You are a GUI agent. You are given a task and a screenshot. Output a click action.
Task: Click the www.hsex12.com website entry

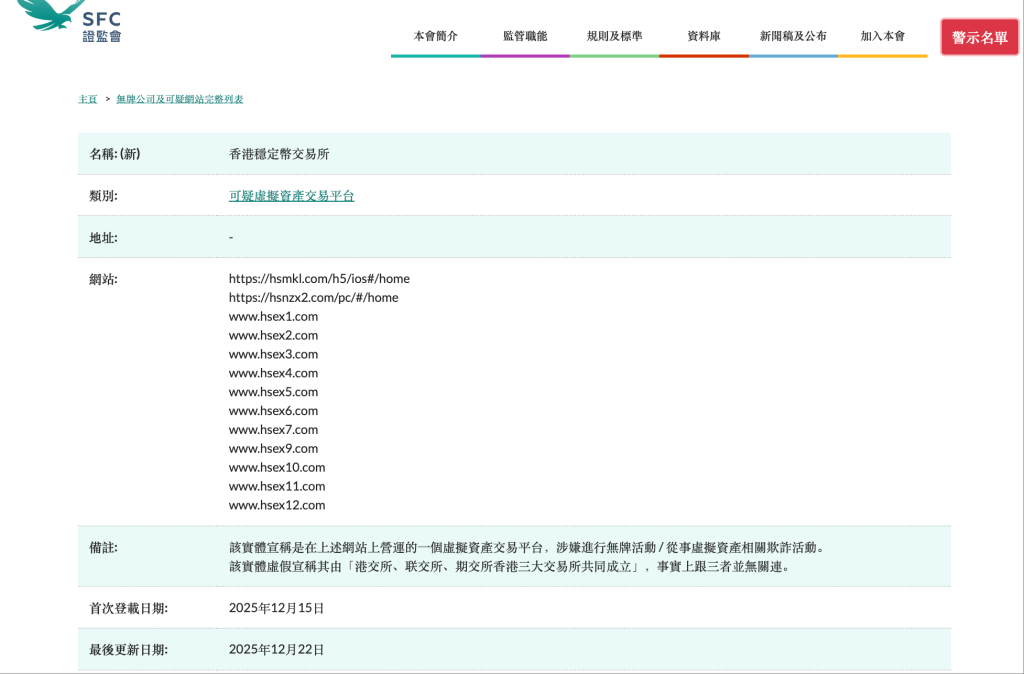point(276,505)
